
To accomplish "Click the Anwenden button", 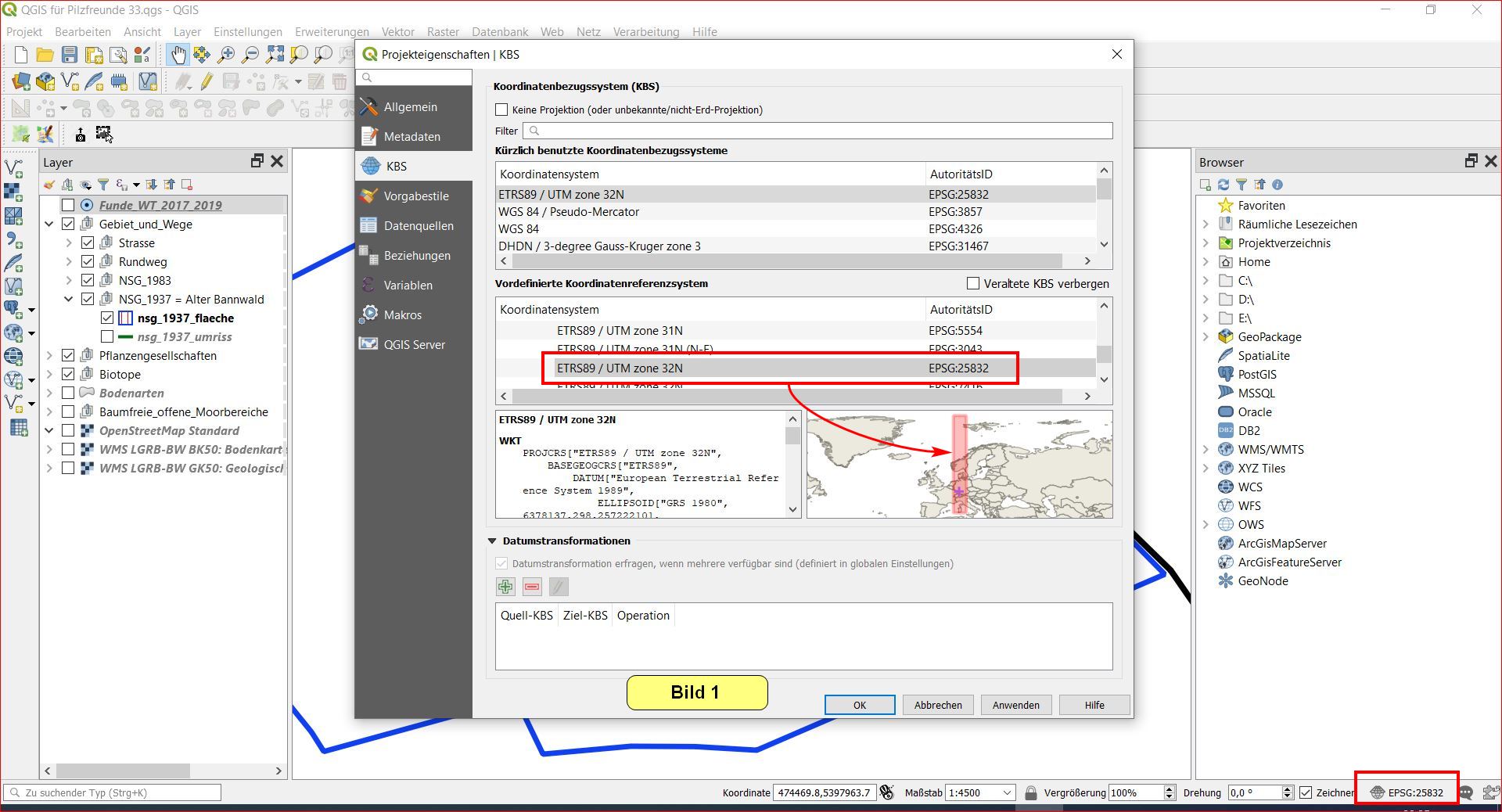I will click(1015, 705).
